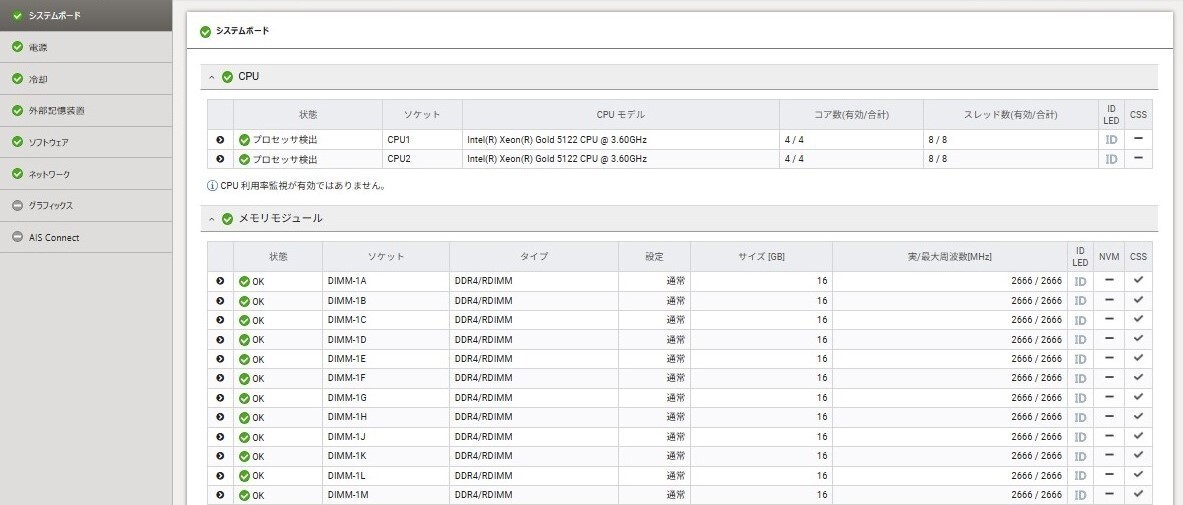Click the CSS checkmark for DIMM-1A
This screenshot has height=505, width=1183.
click(1138, 280)
